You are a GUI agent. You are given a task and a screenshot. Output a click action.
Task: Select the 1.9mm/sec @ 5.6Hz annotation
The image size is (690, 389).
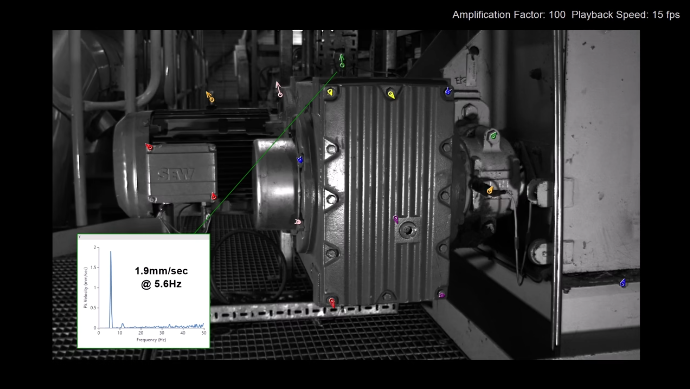(x=161, y=277)
